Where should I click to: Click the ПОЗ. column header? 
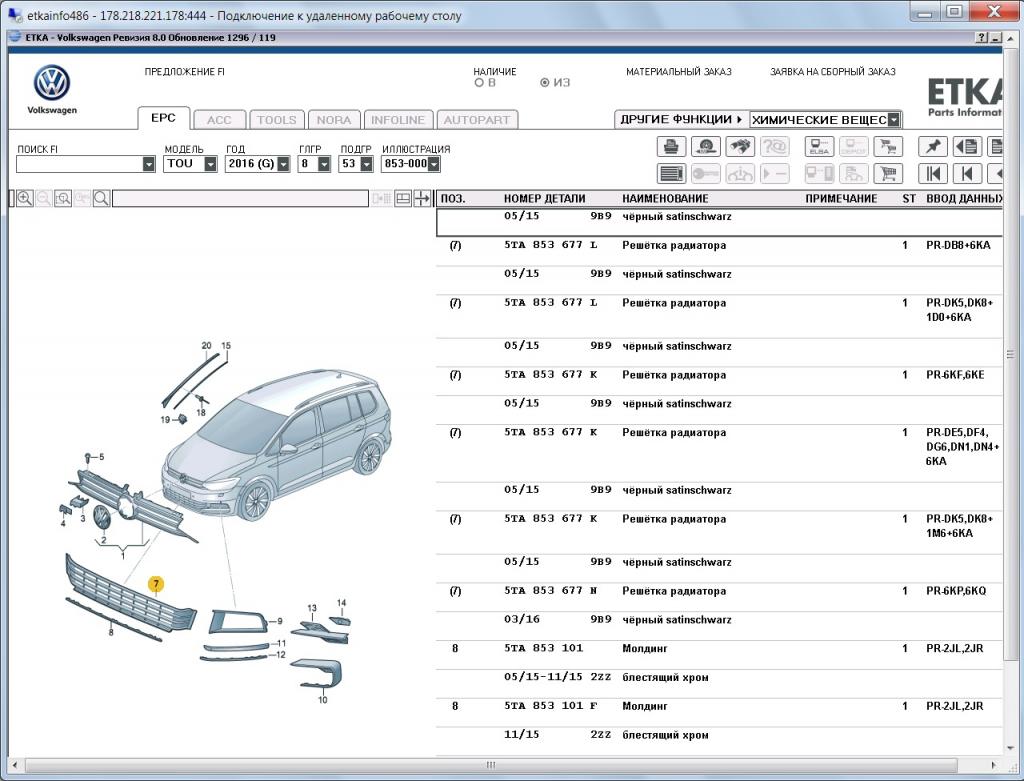[453, 199]
